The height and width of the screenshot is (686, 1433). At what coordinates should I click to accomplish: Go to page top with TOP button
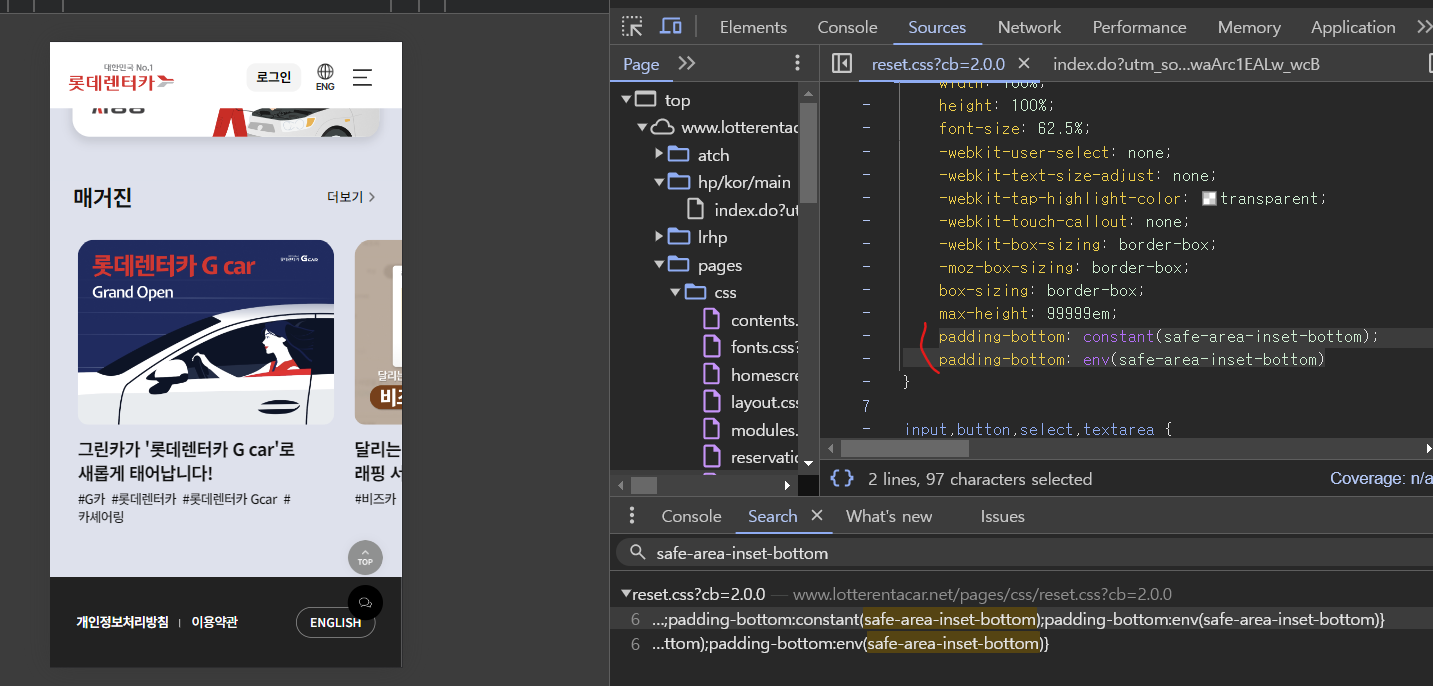click(x=365, y=557)
